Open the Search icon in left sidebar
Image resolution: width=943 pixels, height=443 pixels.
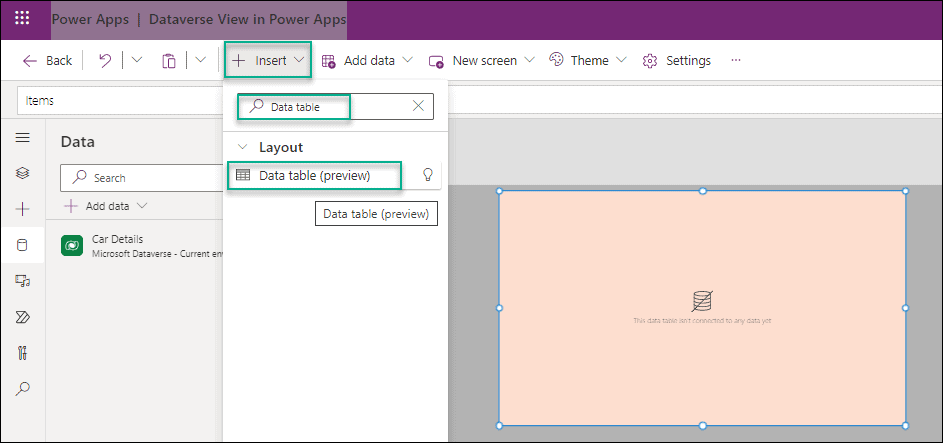coord(23,388)
